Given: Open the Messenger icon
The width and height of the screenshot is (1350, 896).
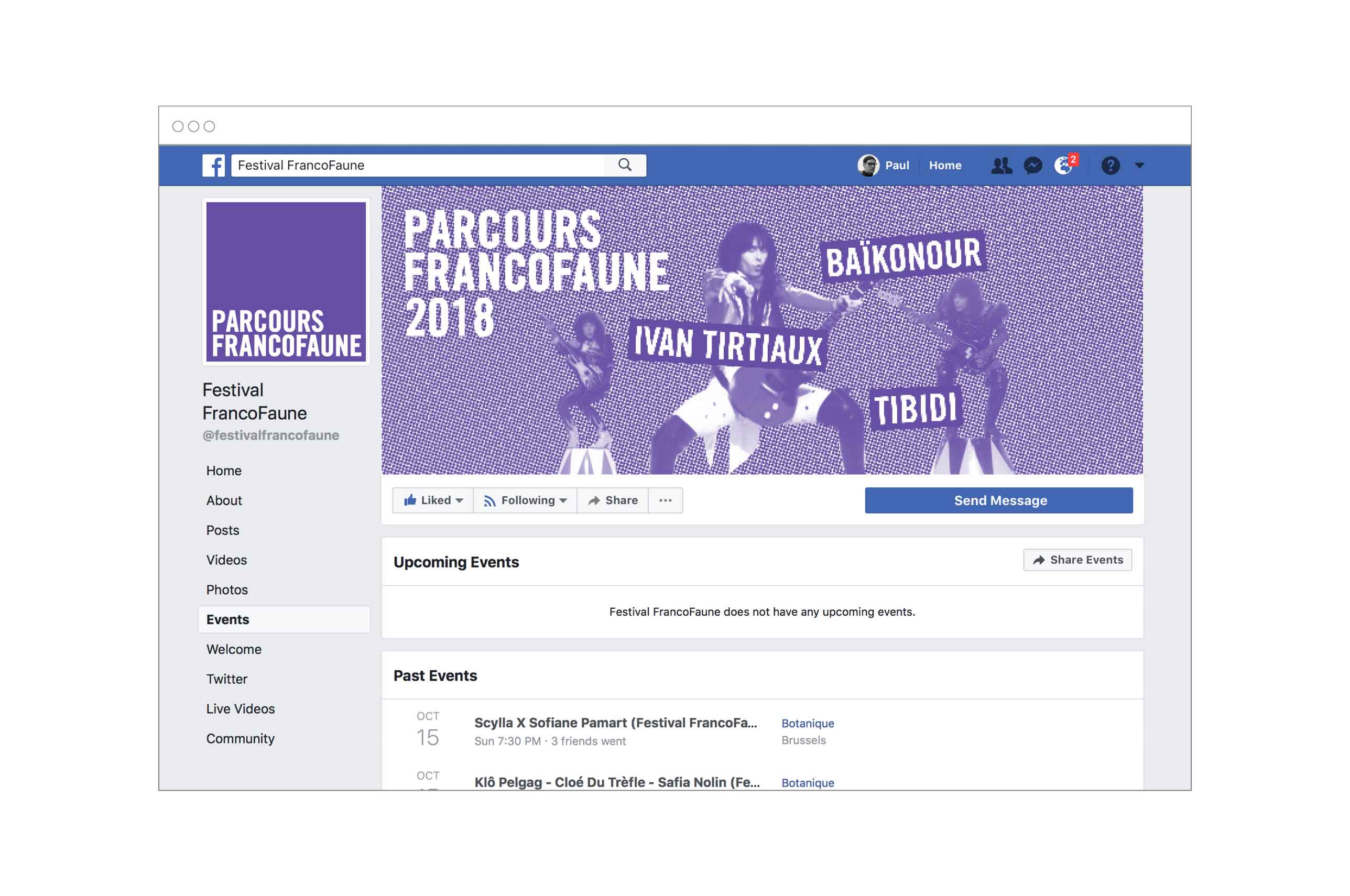Looking at the screenshot, I should pos(1032,166).
